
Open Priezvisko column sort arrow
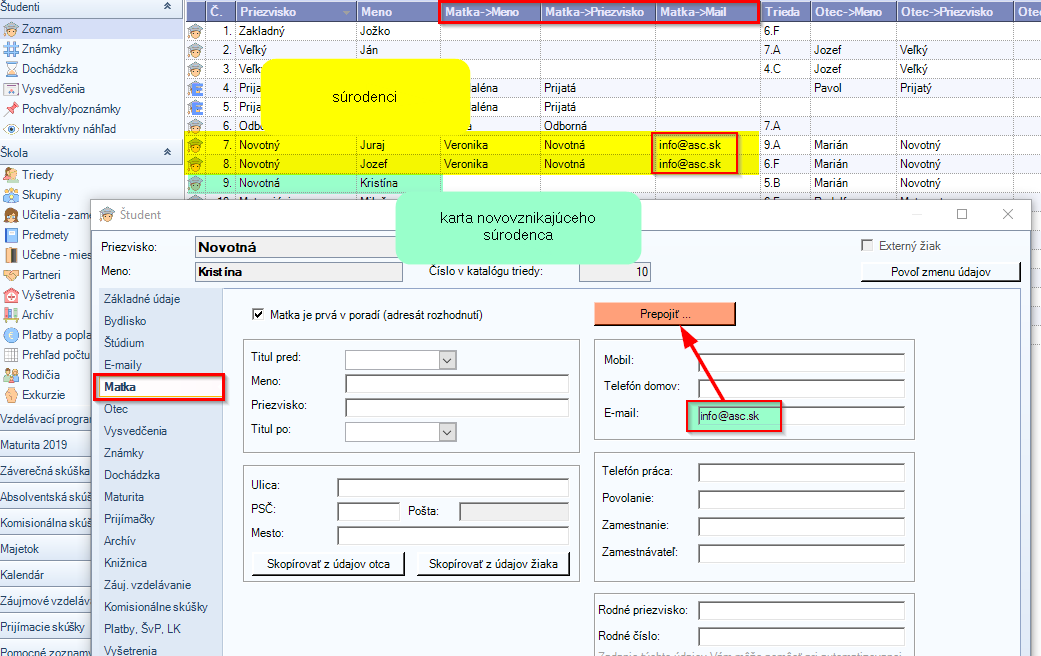[347, 12]
